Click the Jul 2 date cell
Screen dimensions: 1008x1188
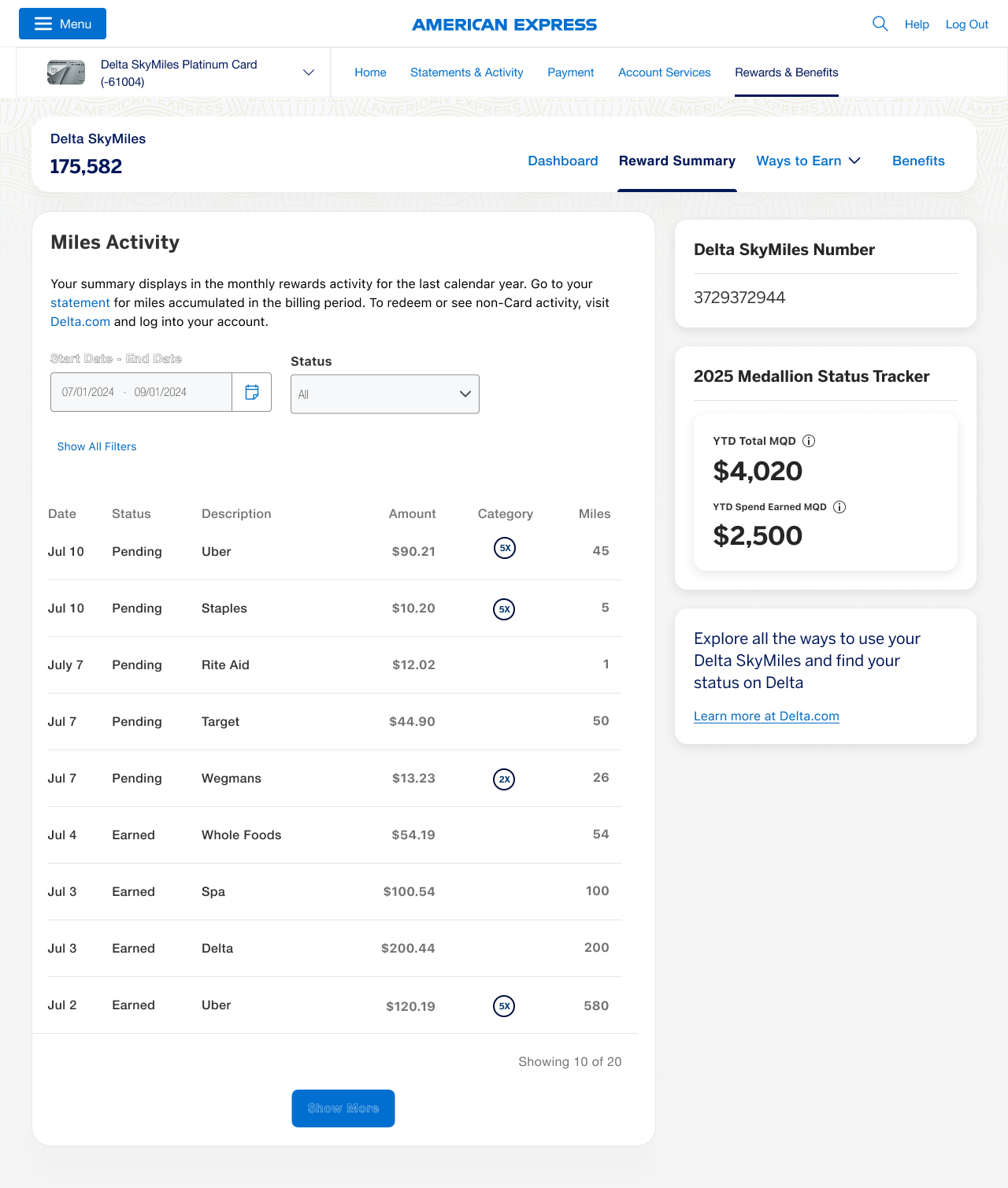(62, 1005)
